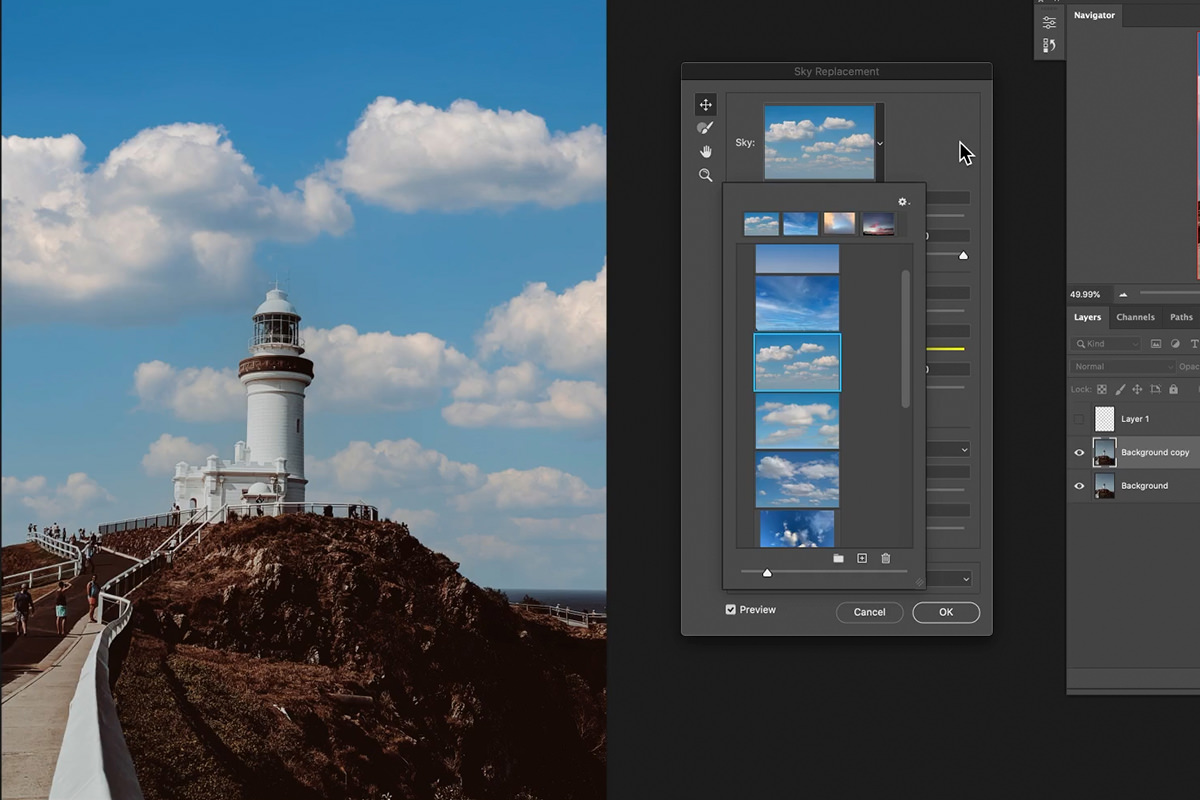Disable the Preview checkbox
This screenshot has height=800, width=1200.
pos(731,609)
